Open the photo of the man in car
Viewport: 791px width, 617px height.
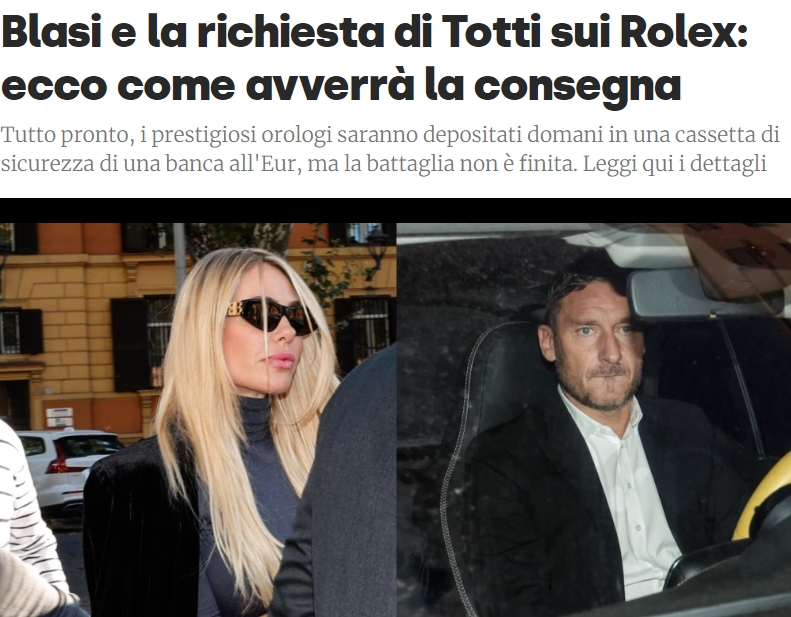pyautogui.click(x=594, y=420)
